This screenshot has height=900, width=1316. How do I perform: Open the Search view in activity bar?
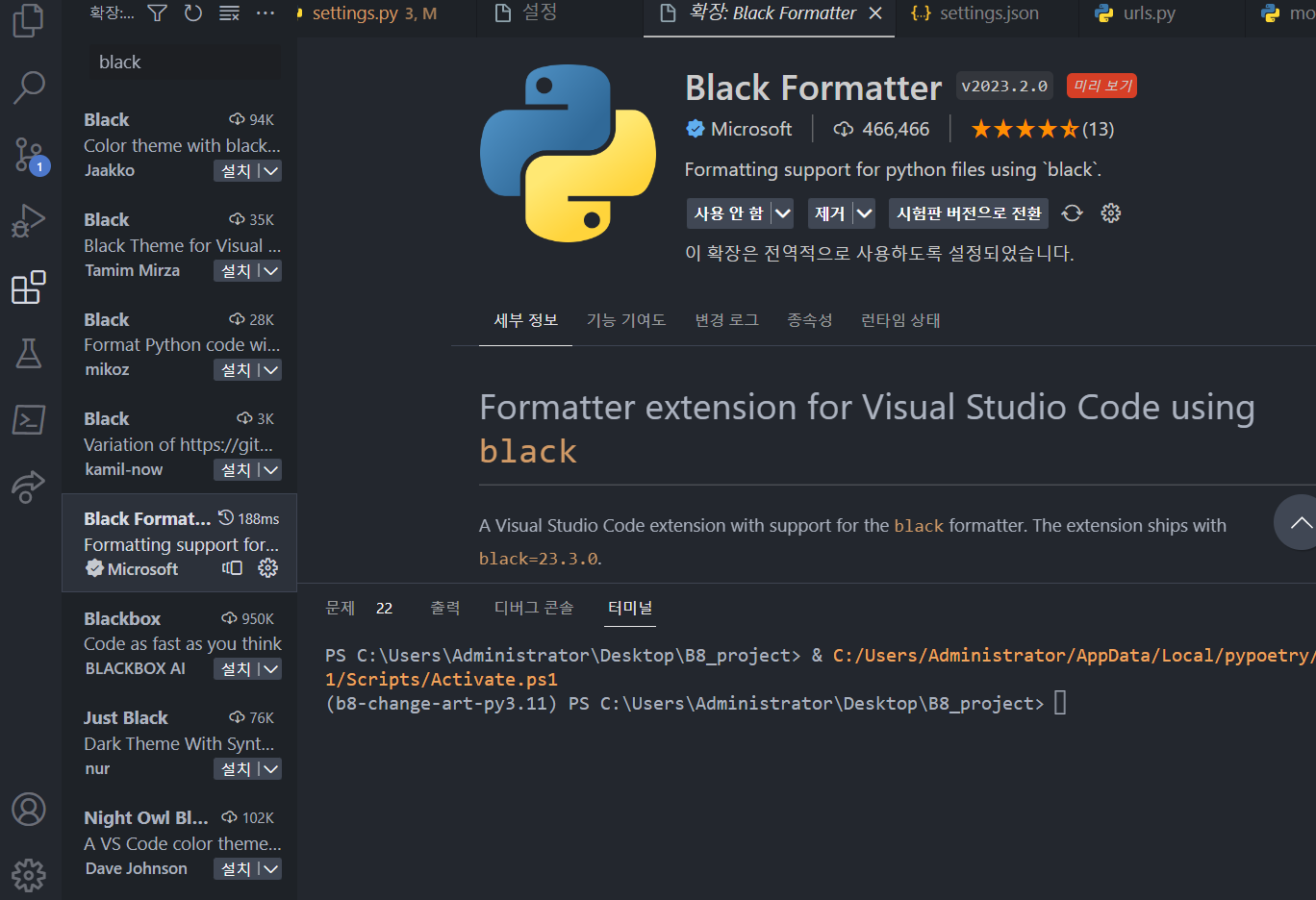pos(29,87)
